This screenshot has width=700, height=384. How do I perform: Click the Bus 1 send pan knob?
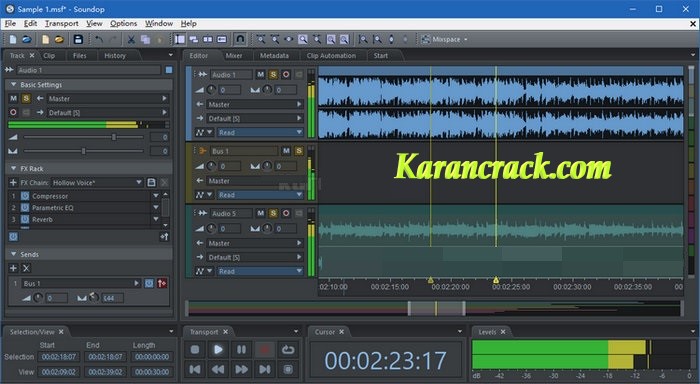coord(94,297)
